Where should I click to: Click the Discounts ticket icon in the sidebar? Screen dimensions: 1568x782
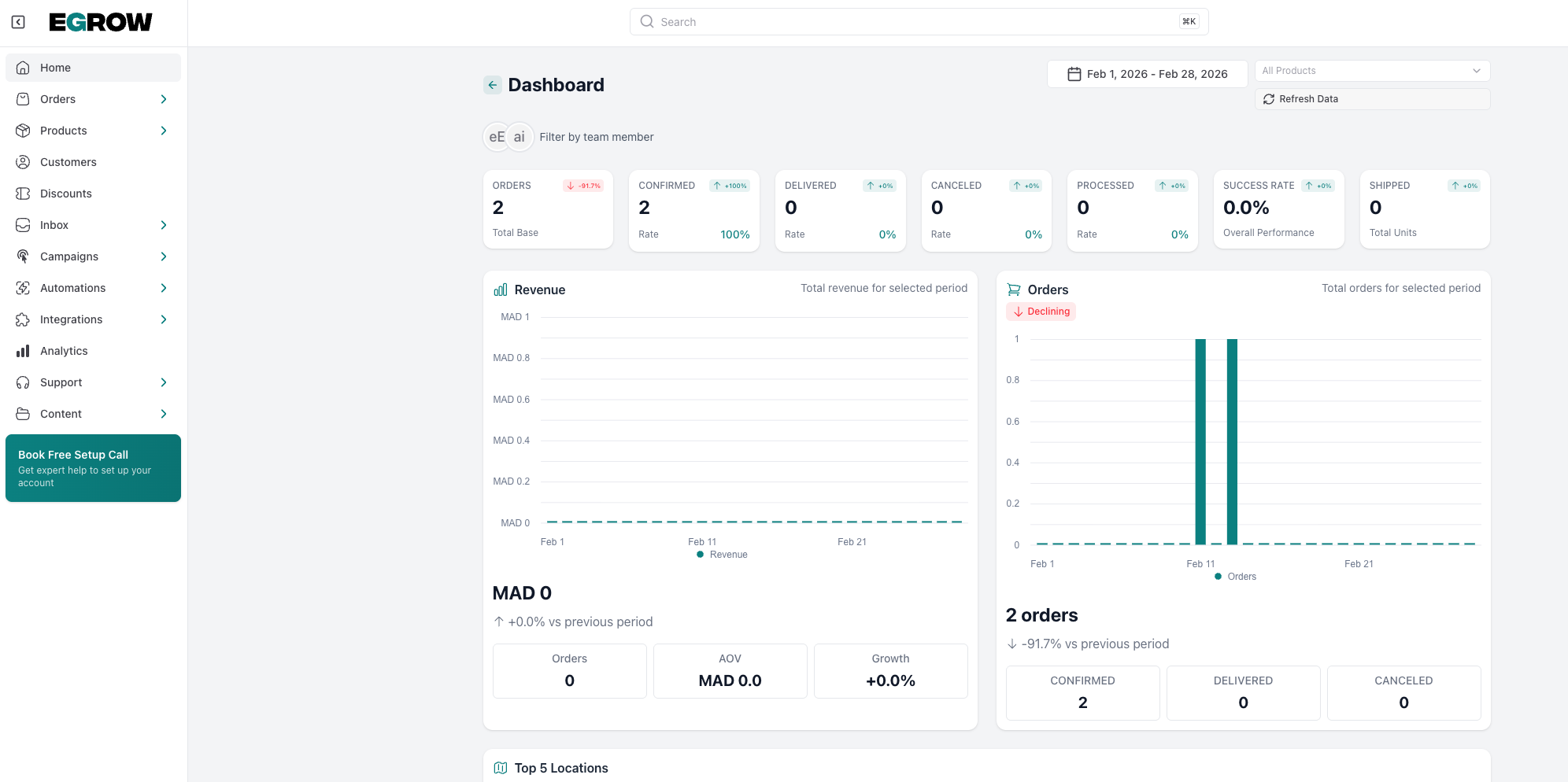click(x=23, y=194)
